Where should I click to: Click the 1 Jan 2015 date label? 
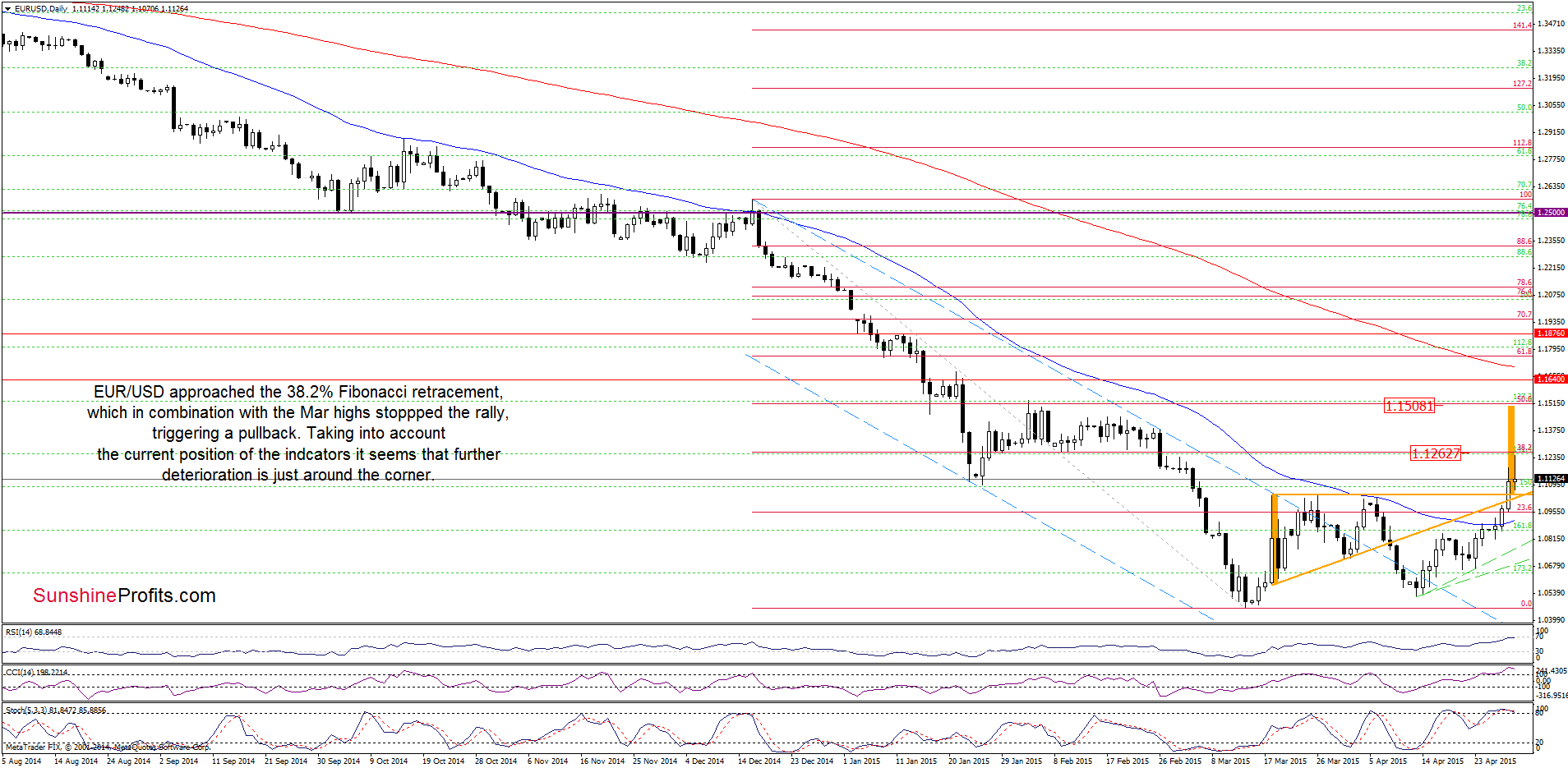click(x=861, y=761)
